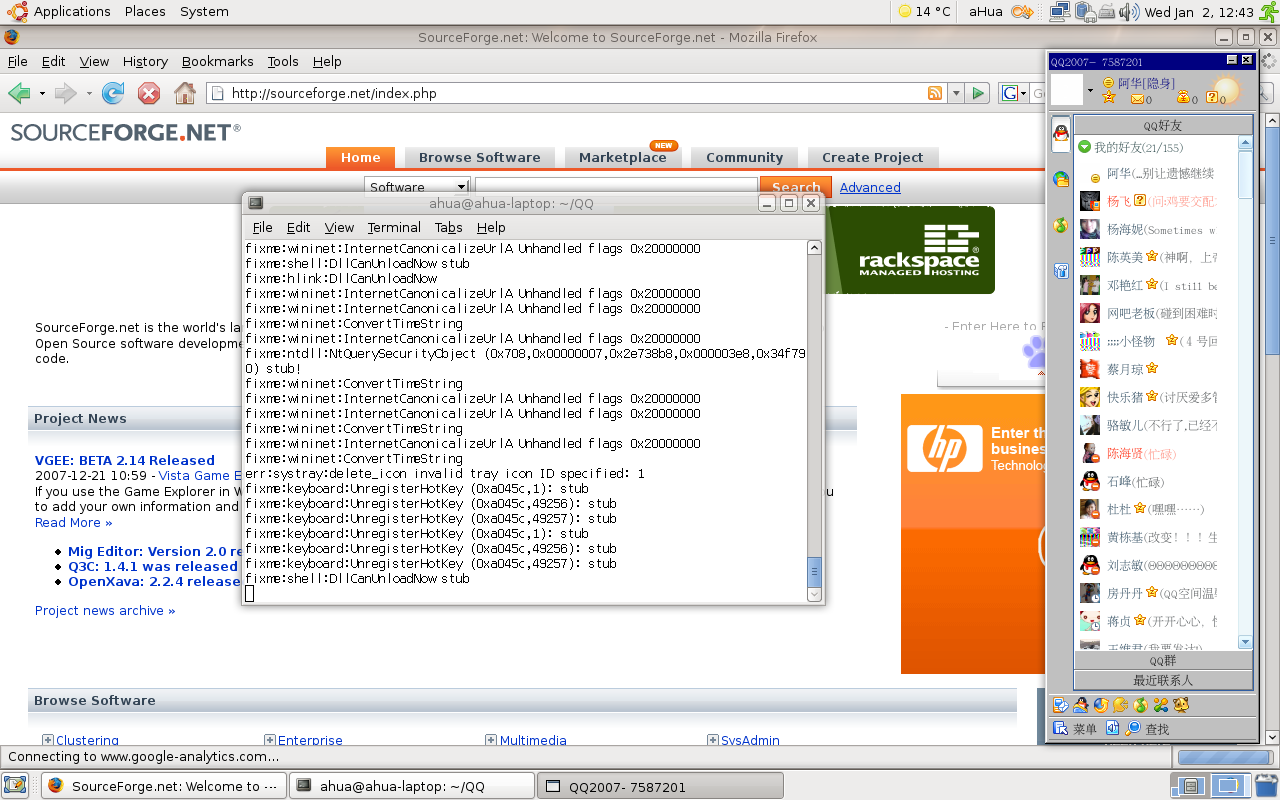This screenshot has height=800, width=1280.
Task: Open Places menu in top panel
Action: (x=145, y=12)
